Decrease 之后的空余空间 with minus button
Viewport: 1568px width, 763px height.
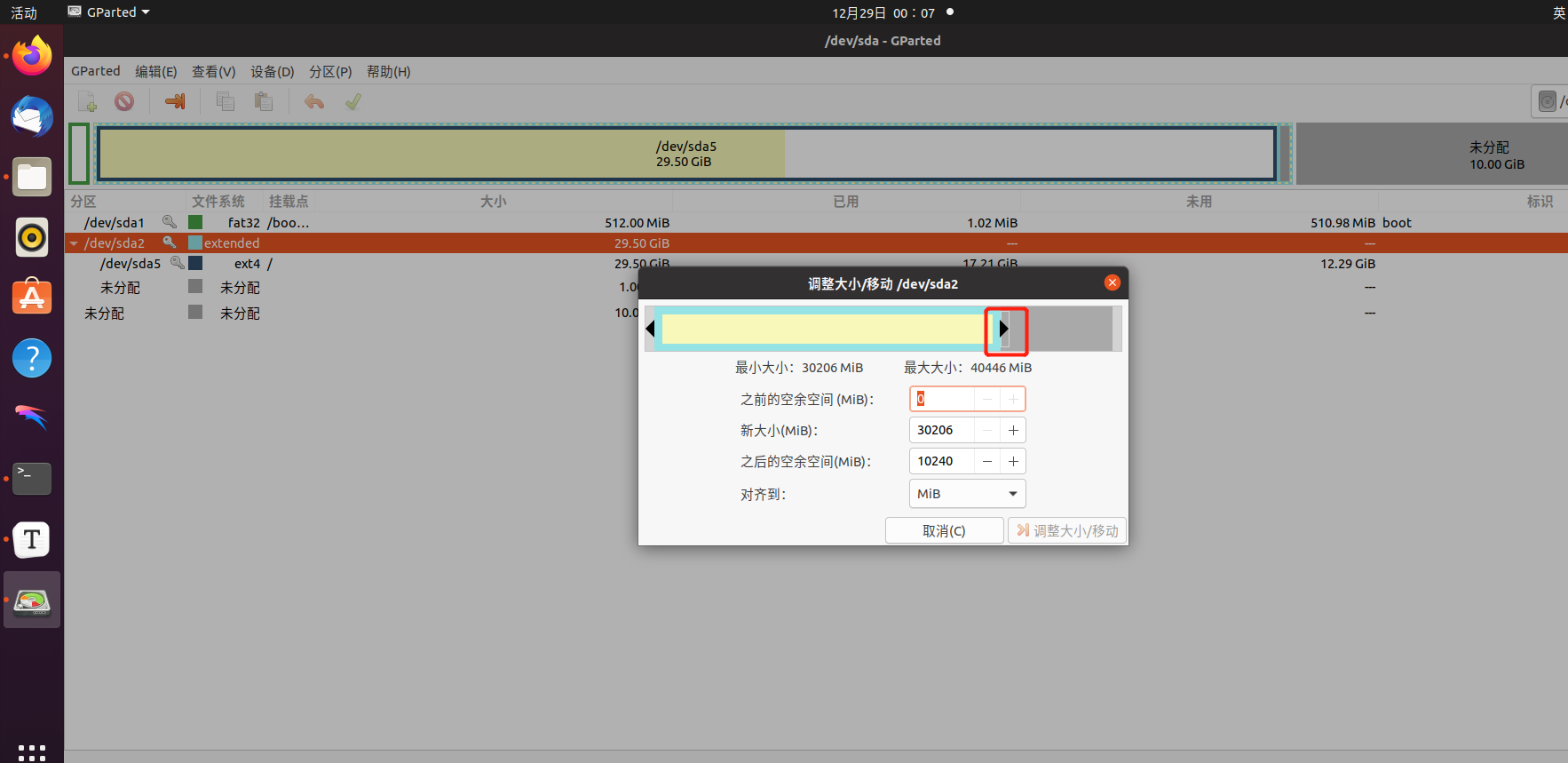click(987, 462)
